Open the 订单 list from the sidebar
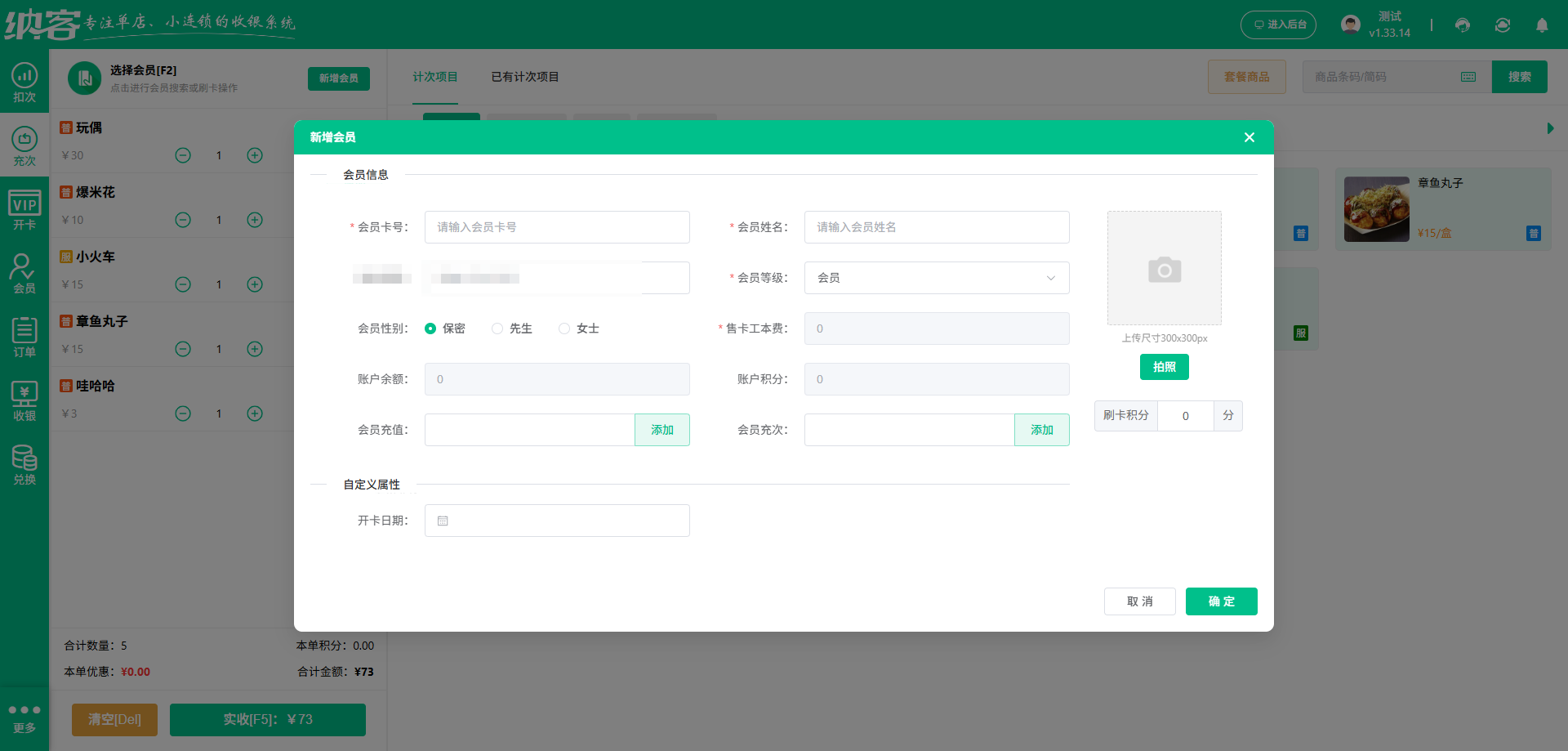 click(24, 336)
